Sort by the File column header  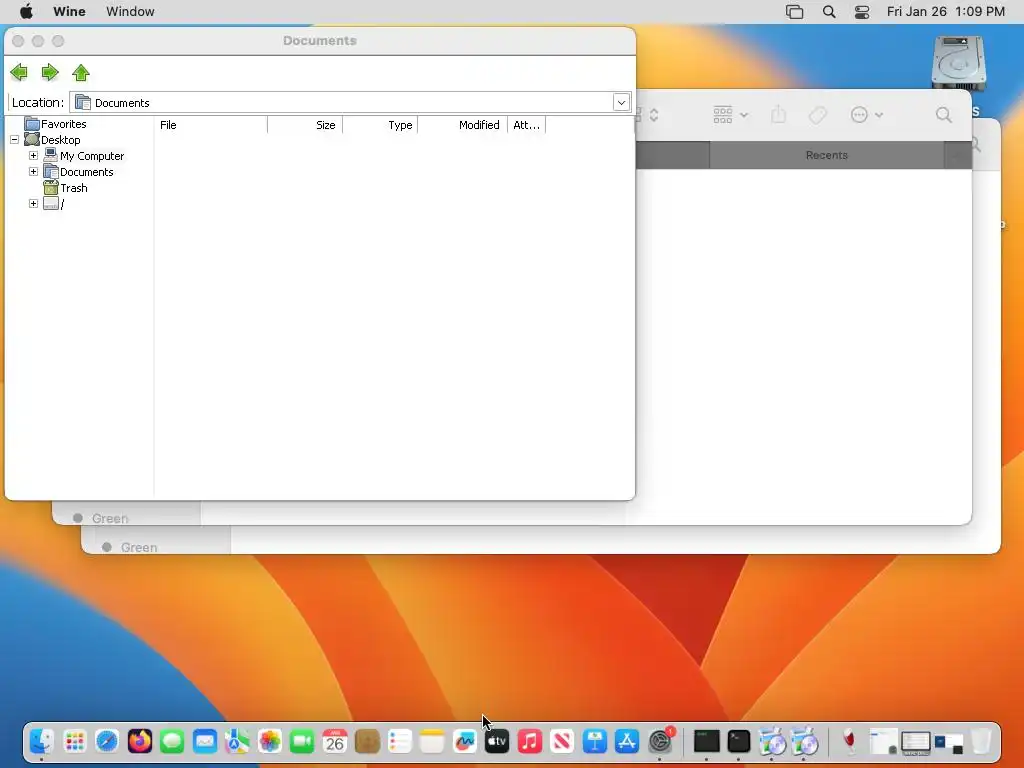pos(211,125)
